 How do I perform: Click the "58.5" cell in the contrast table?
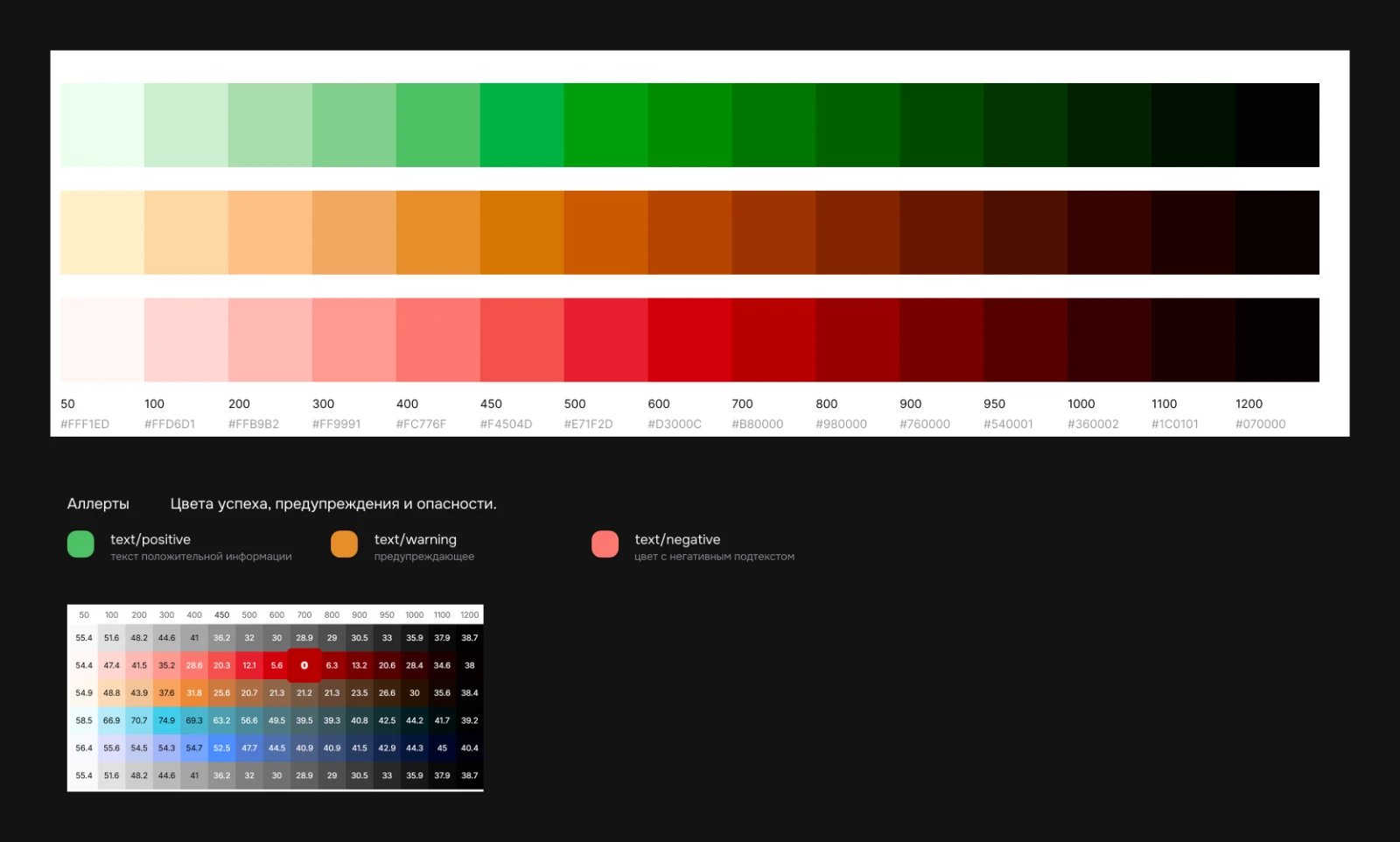[84, 720]
